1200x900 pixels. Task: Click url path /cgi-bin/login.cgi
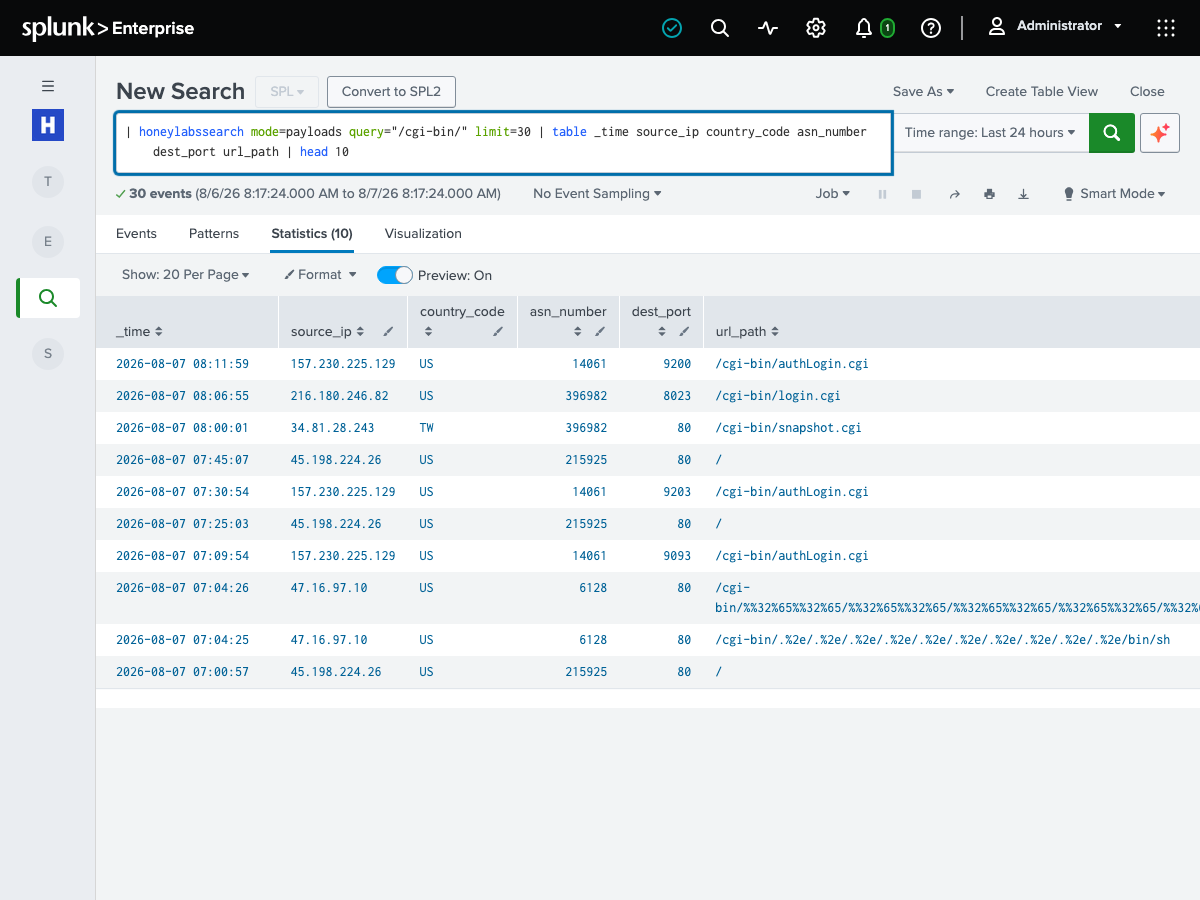(778, 396)
